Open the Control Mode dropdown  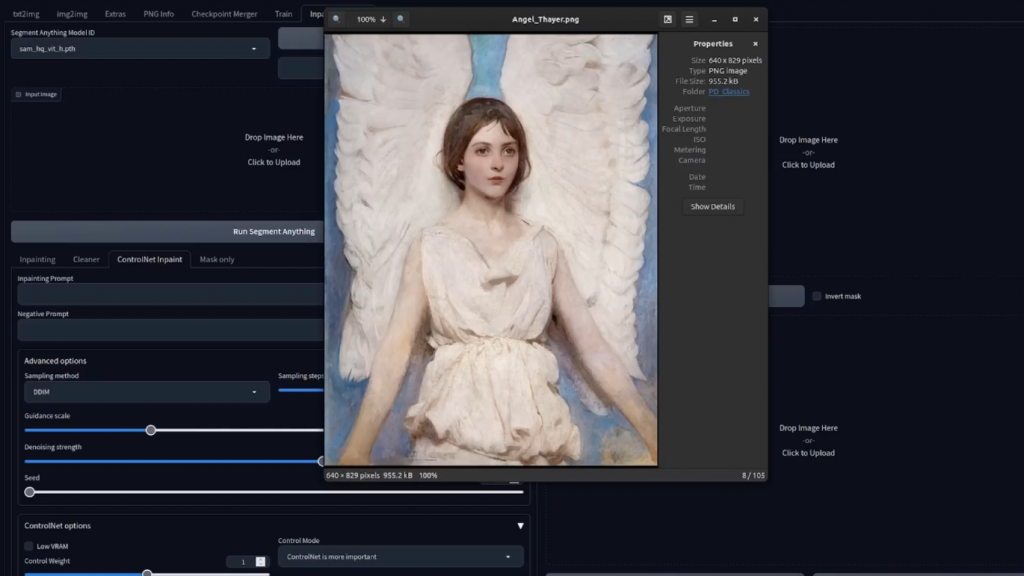click(x=400, y=557)
